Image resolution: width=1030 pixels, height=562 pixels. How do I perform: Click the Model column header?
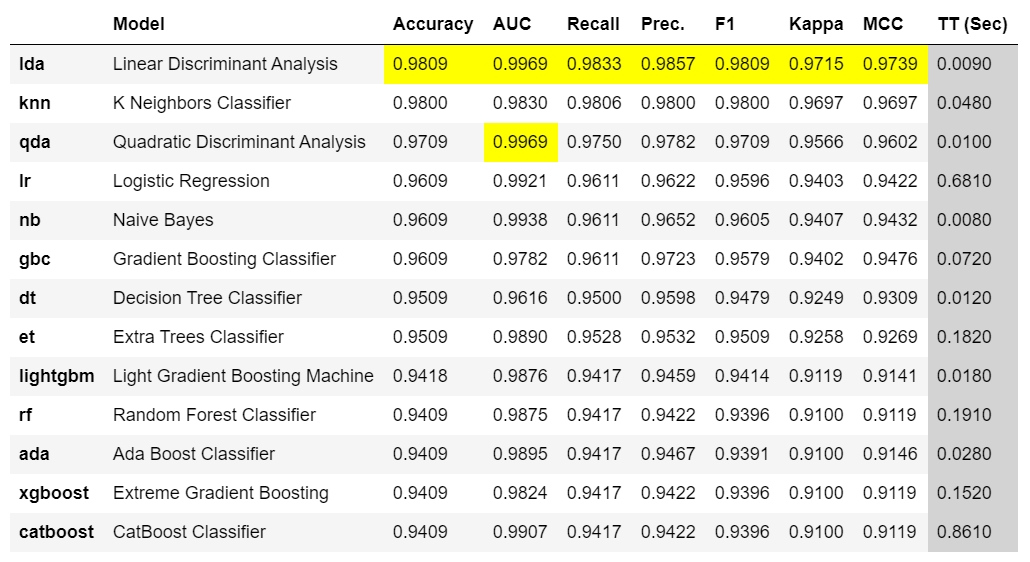point(139,24)
